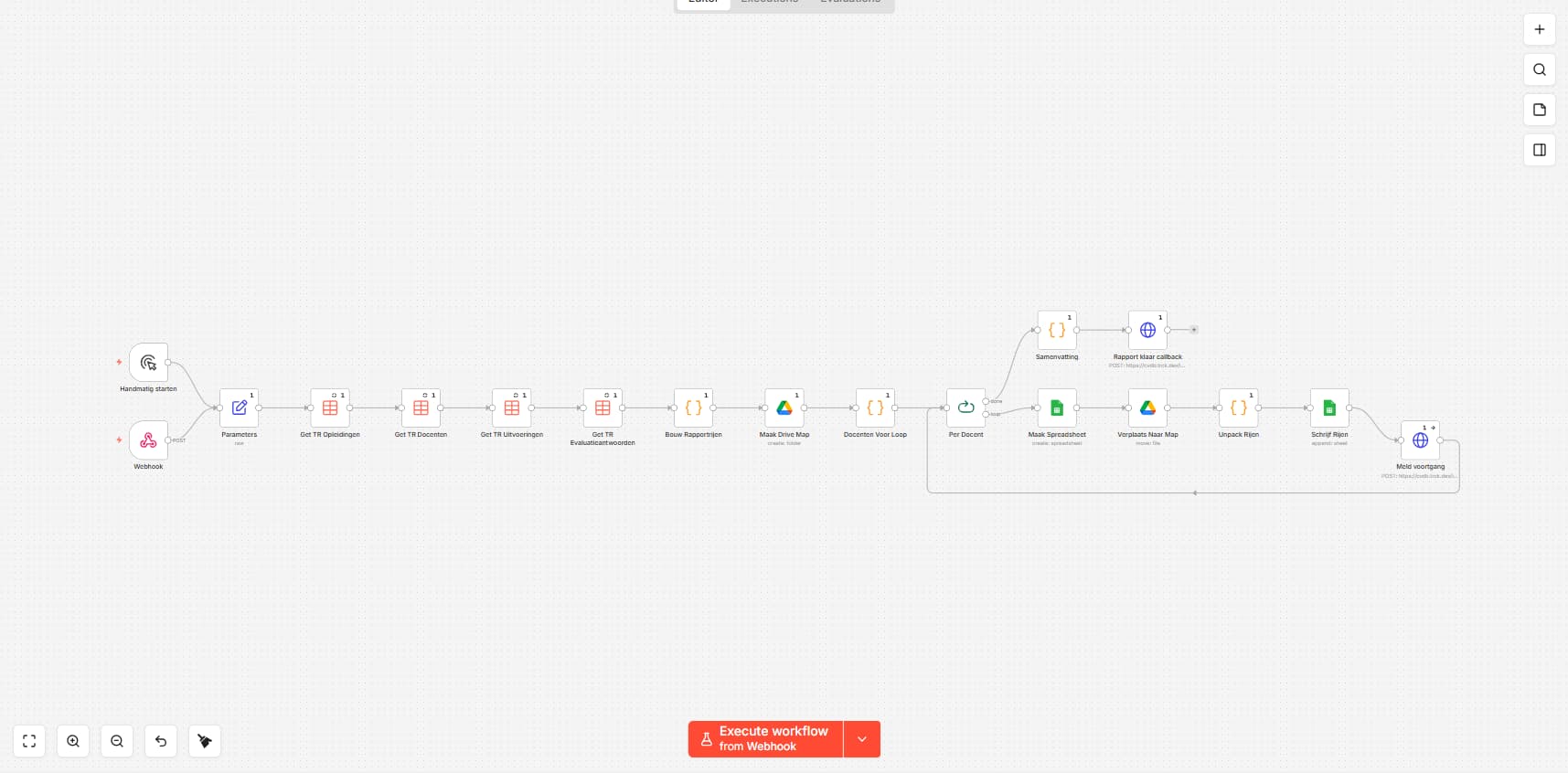The image size is (1568, 773).
Task: Click the Maak Drive Map node
Action: (784, 408)
